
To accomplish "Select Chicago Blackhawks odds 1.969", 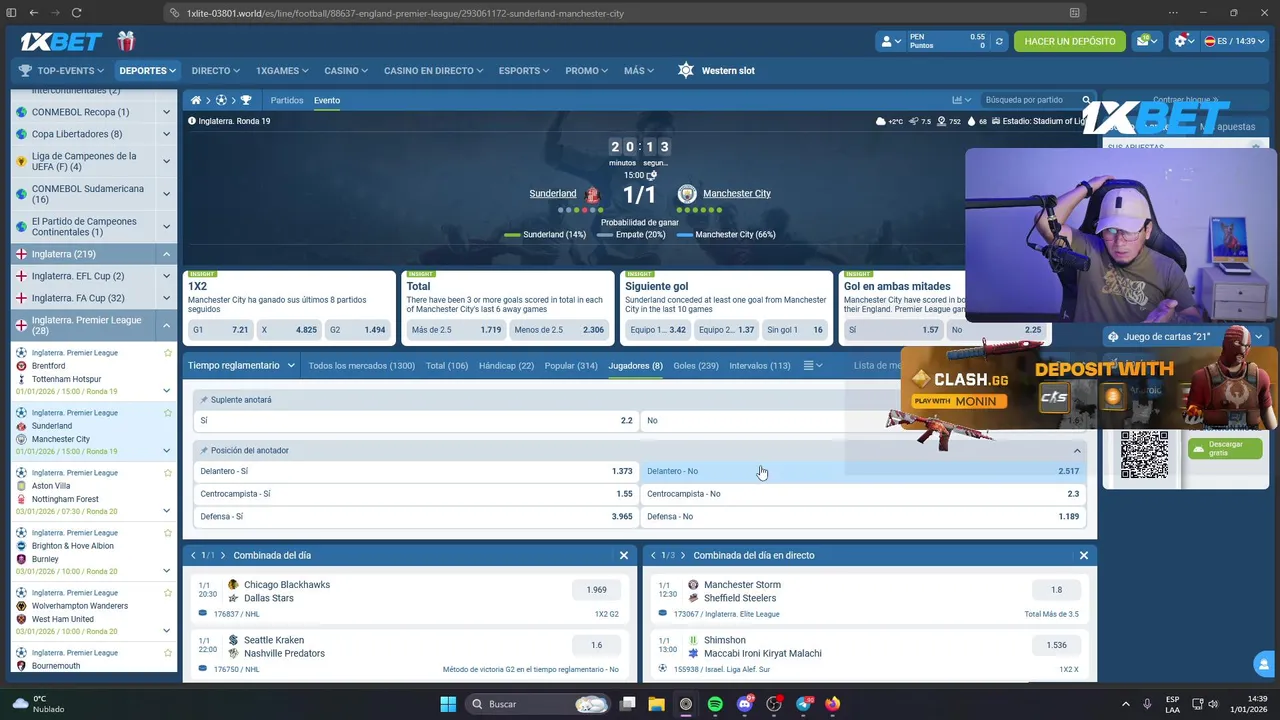I will pyautogui.click(x=597, y=590).
